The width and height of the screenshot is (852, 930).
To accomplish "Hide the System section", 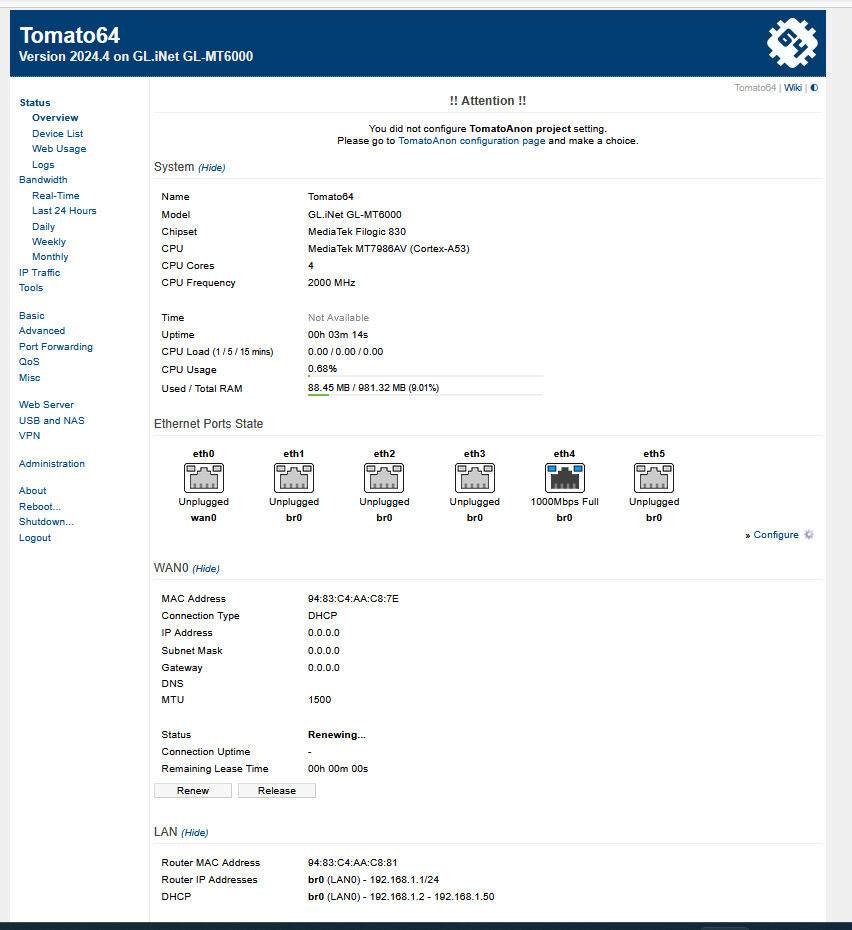I will point(212,168).
